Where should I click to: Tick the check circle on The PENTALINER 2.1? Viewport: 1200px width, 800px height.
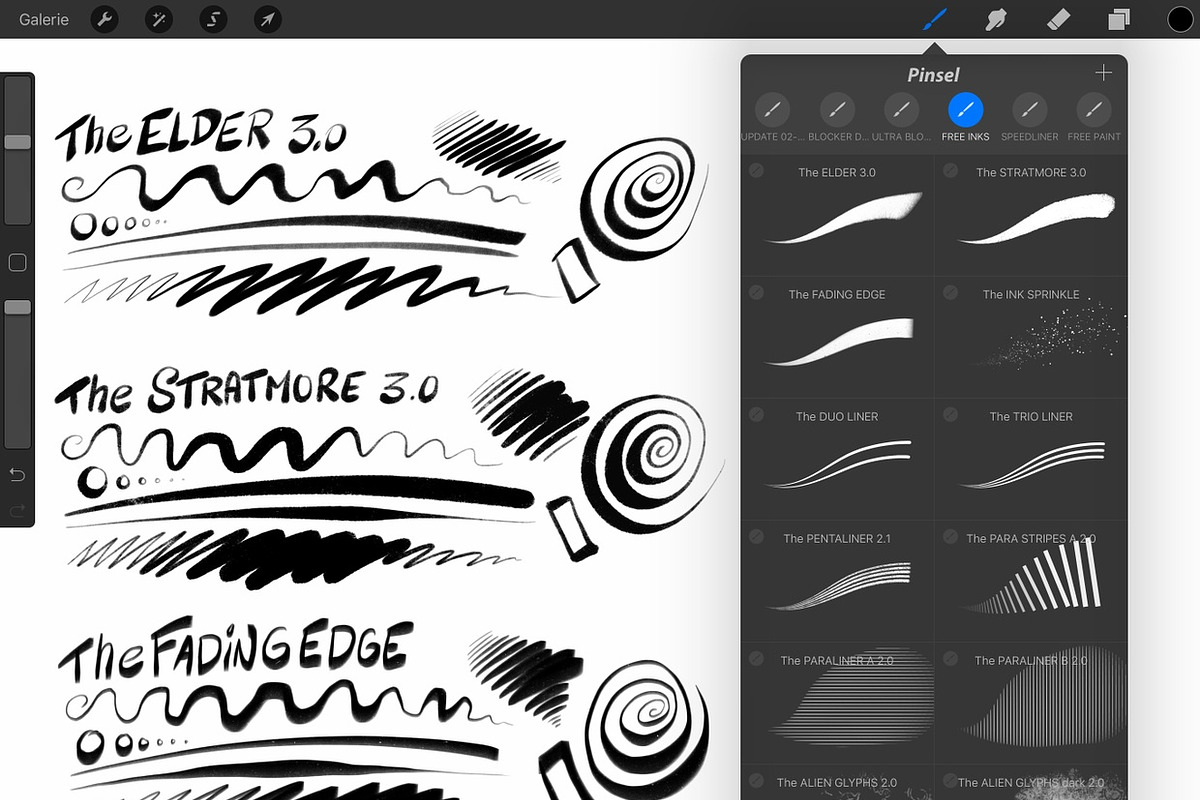click(x=756, y=536)
